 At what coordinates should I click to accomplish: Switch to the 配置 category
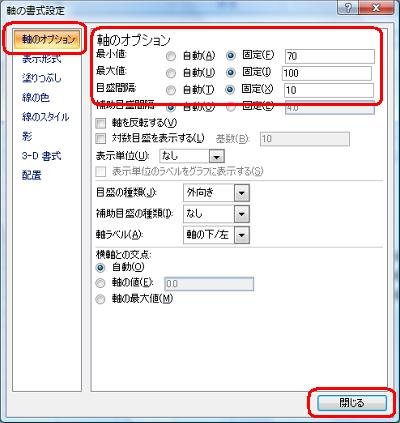[x=32, y=175]
